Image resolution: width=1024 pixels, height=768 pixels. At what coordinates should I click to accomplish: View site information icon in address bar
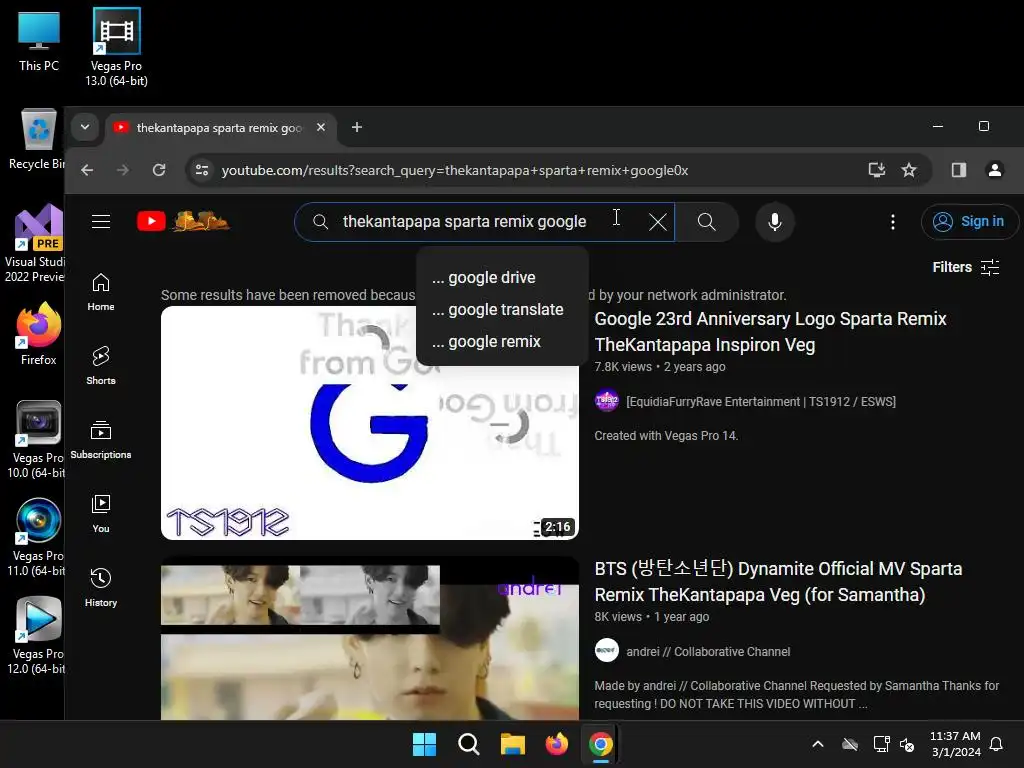[202, 170]
